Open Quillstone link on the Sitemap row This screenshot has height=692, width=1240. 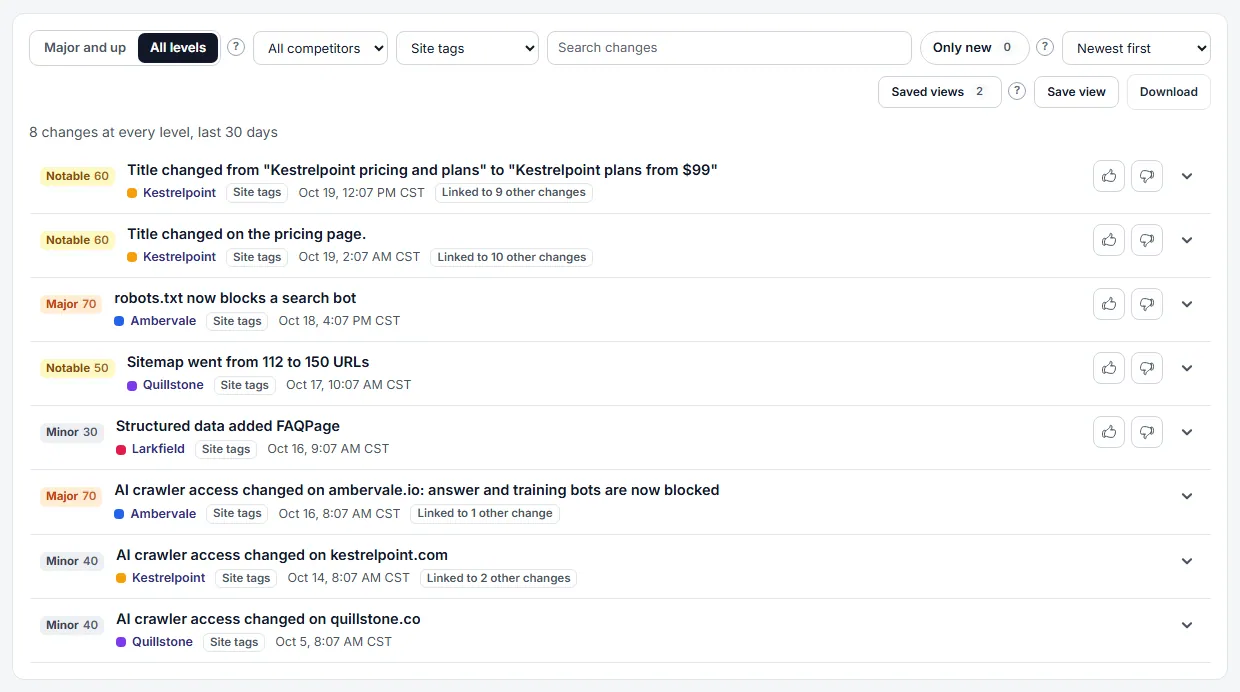pos(173,385)
